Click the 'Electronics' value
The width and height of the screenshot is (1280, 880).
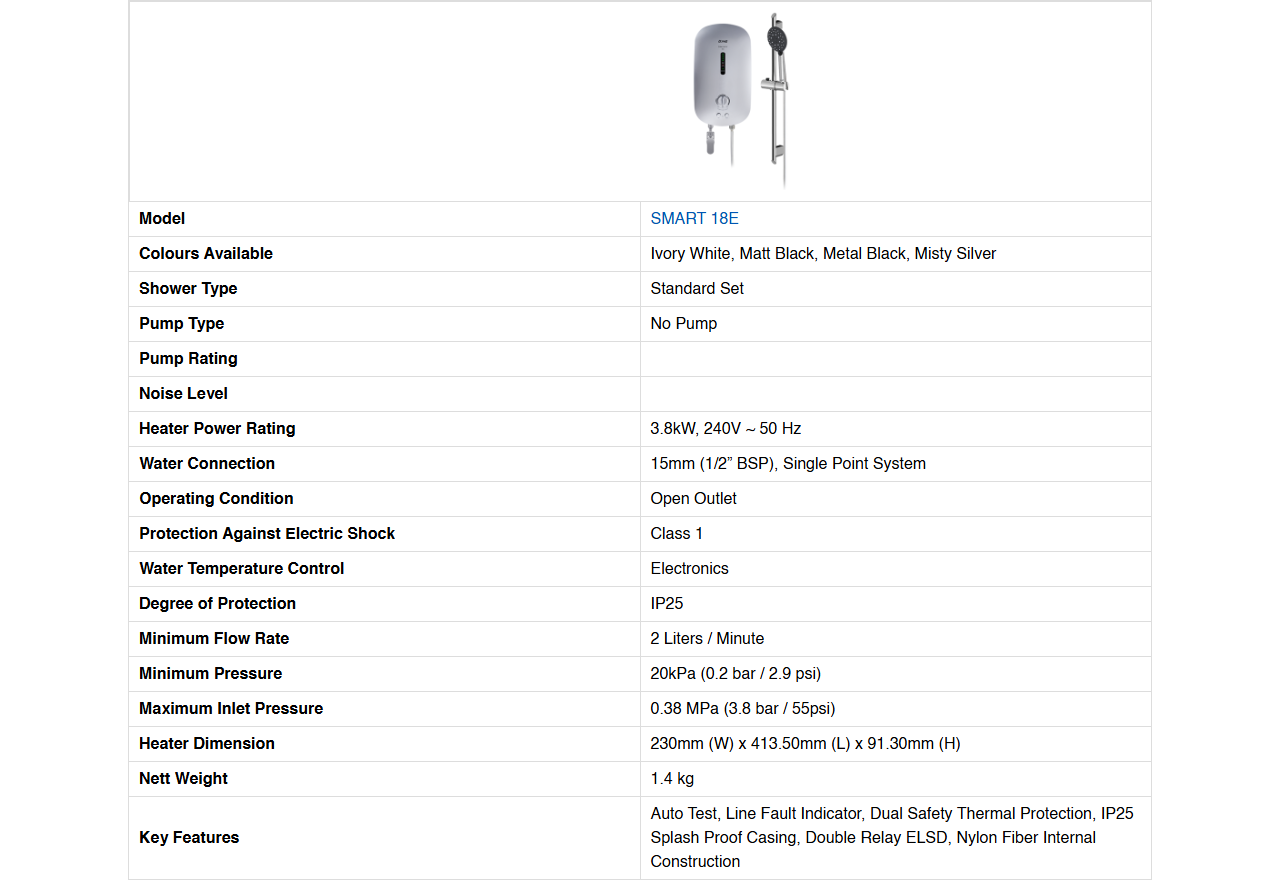click(690, 568)
